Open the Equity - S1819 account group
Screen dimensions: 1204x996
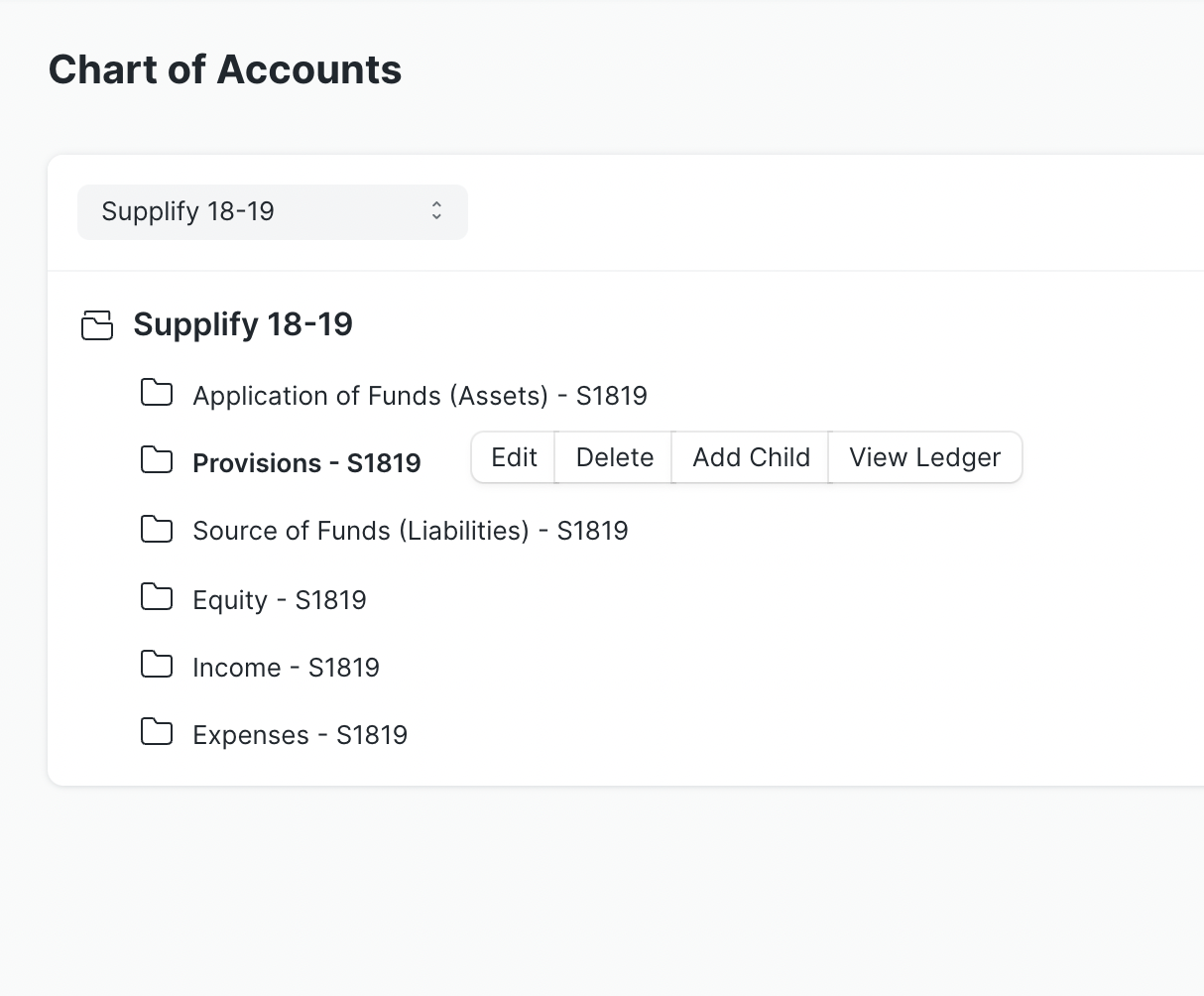280,600
